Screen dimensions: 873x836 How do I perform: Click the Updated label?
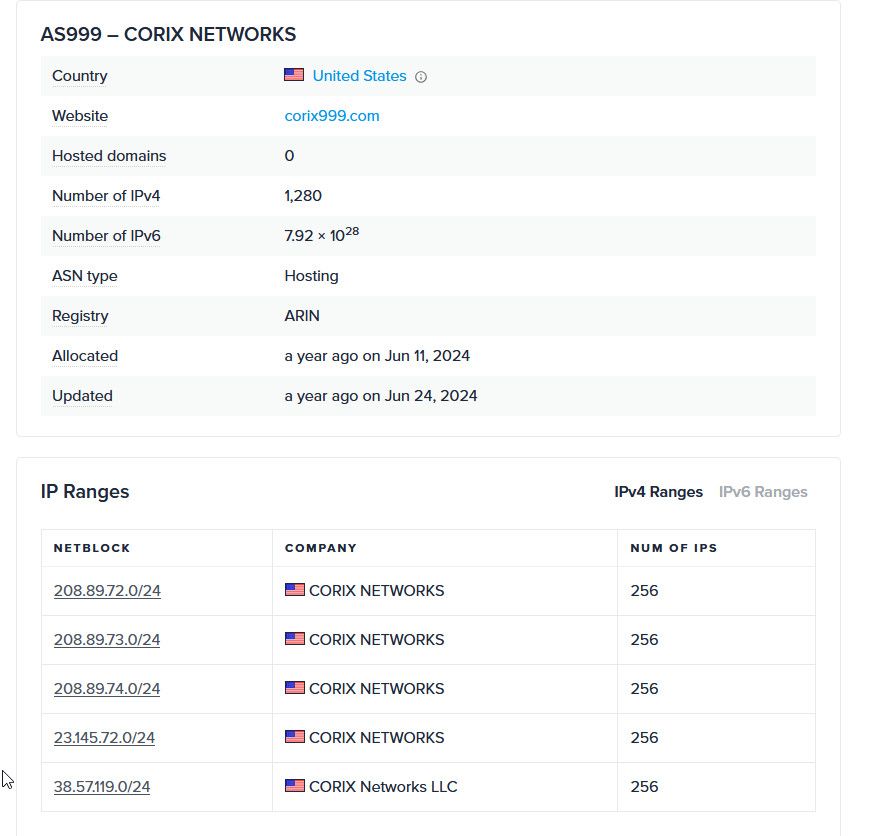point(82,396)
